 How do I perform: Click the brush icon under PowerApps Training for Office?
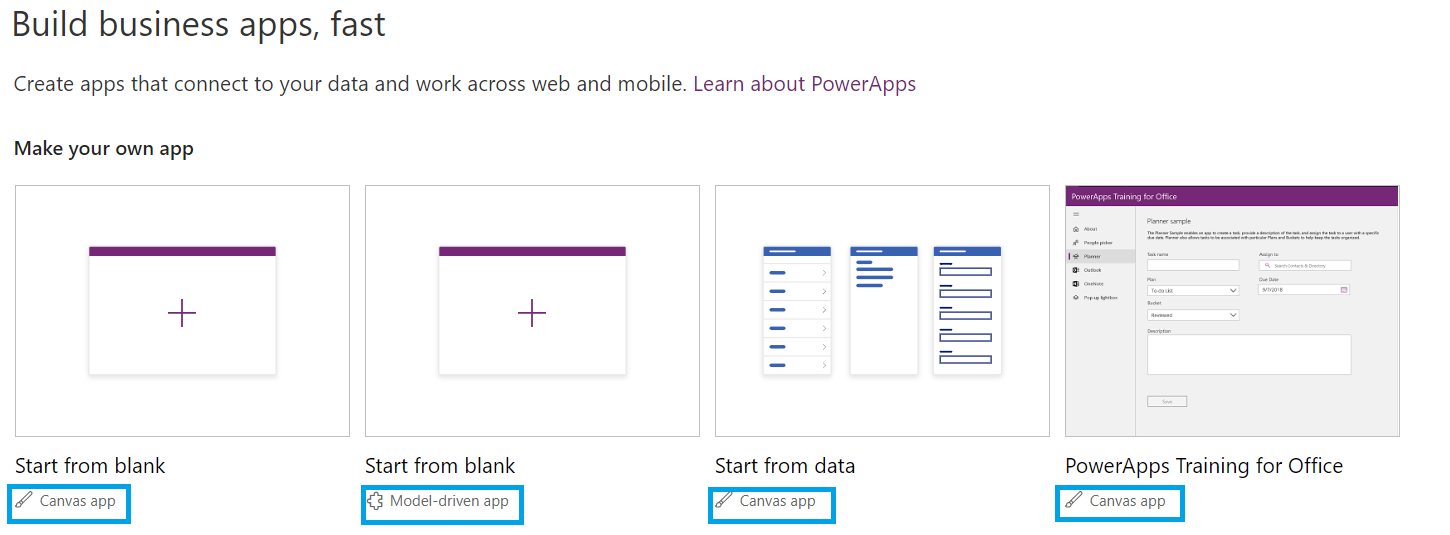pos(1074,501)
